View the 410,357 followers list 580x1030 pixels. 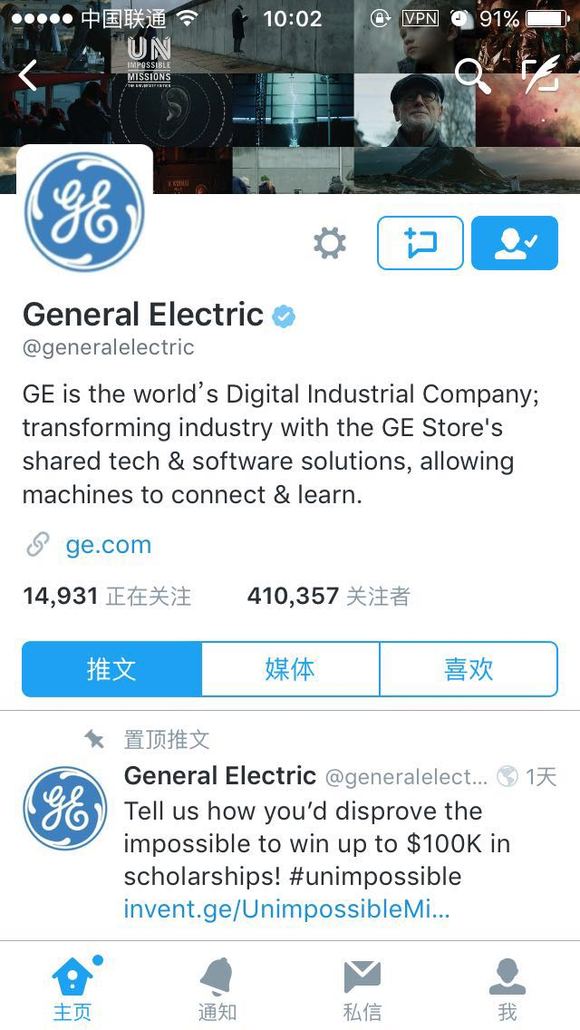click(328, 596)
